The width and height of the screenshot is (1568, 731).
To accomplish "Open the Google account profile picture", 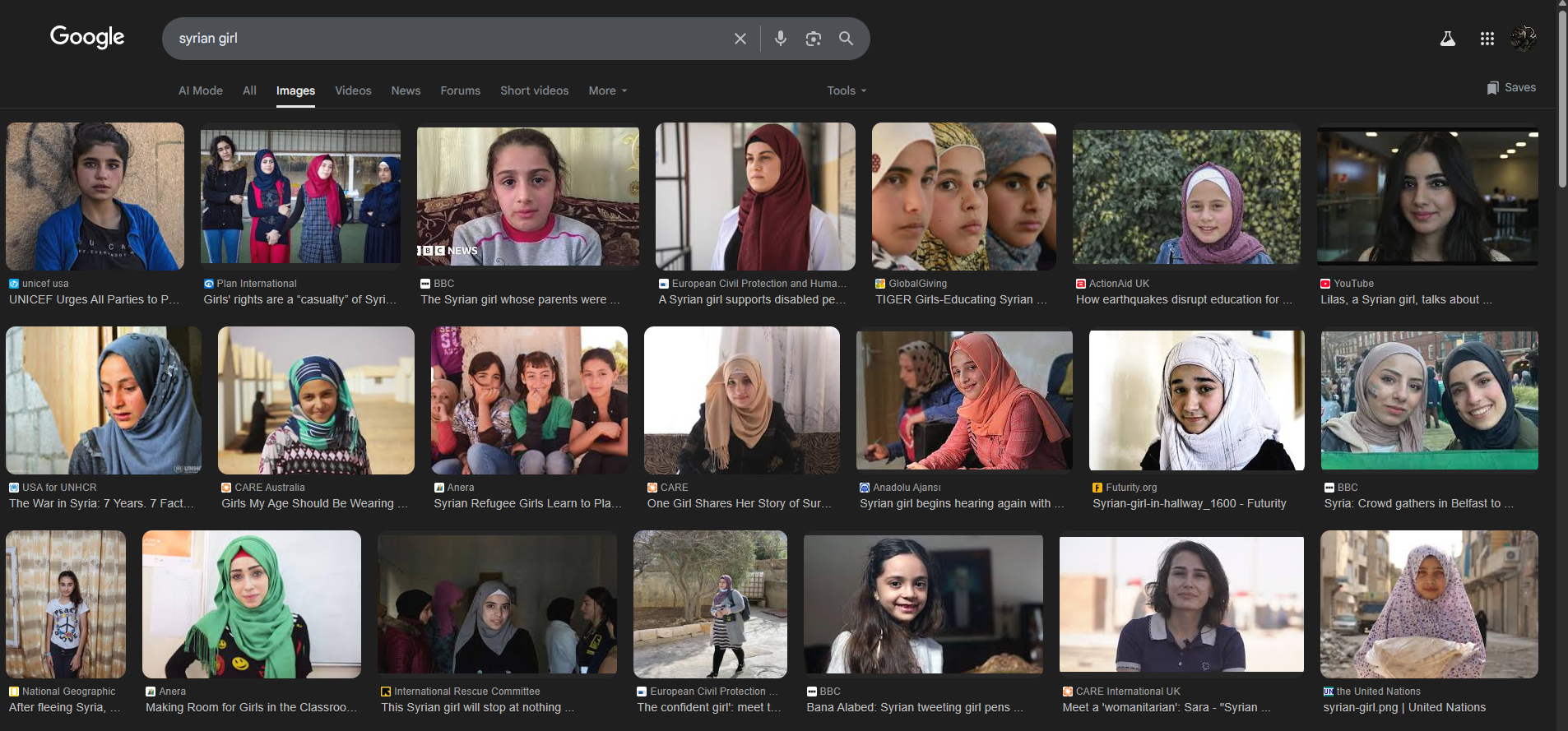I will coord(1523,39).
